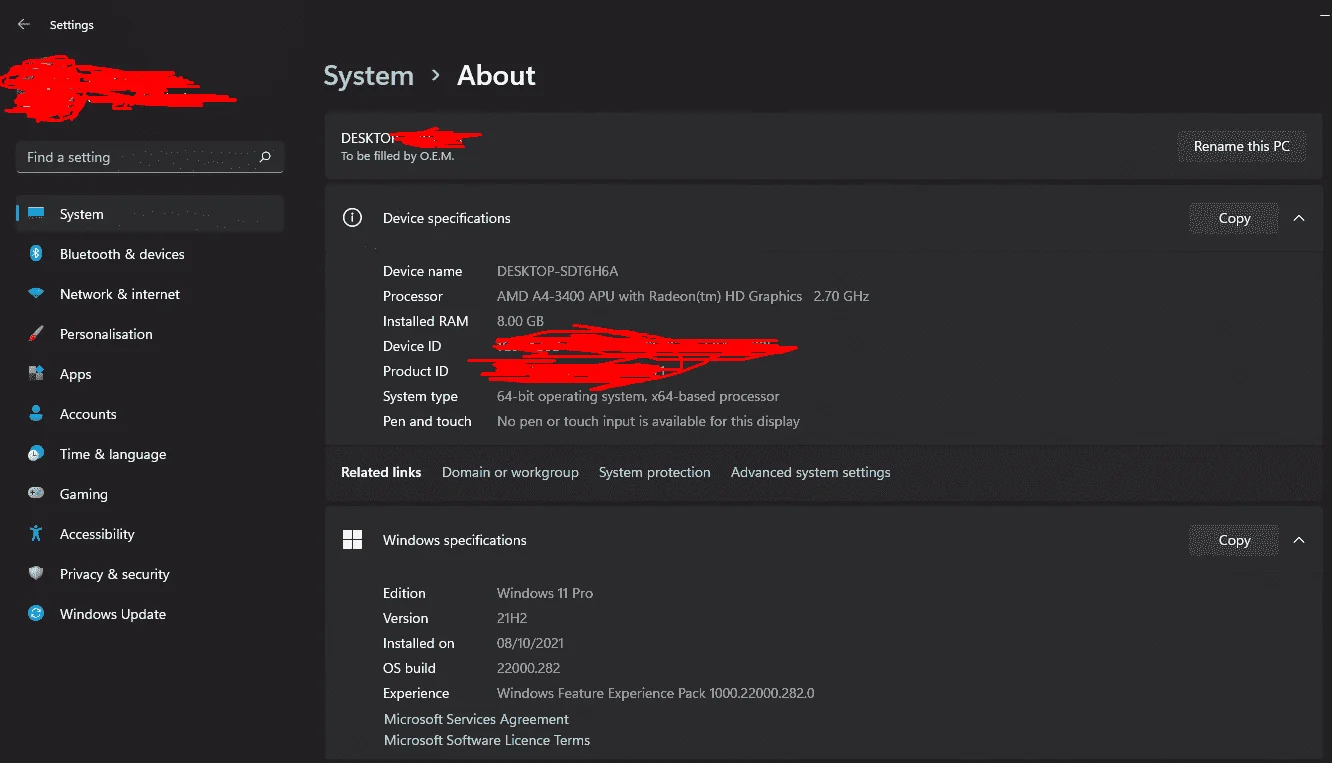Click the Personalisation paintbrush icon
This screenshot has width=1332, height=763.
36,334
